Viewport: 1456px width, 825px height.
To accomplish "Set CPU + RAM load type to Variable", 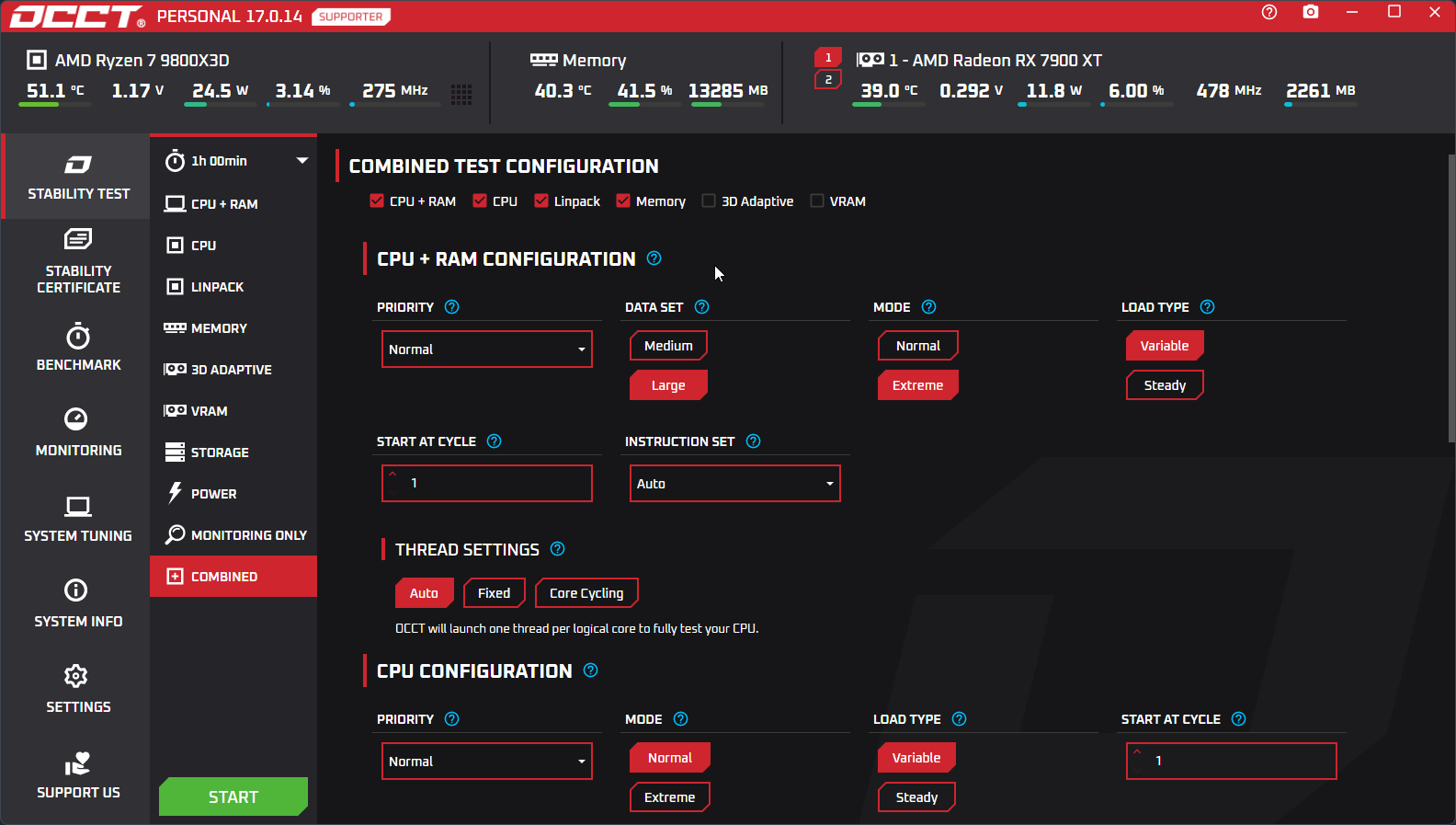I will [x=1165, y=346].
